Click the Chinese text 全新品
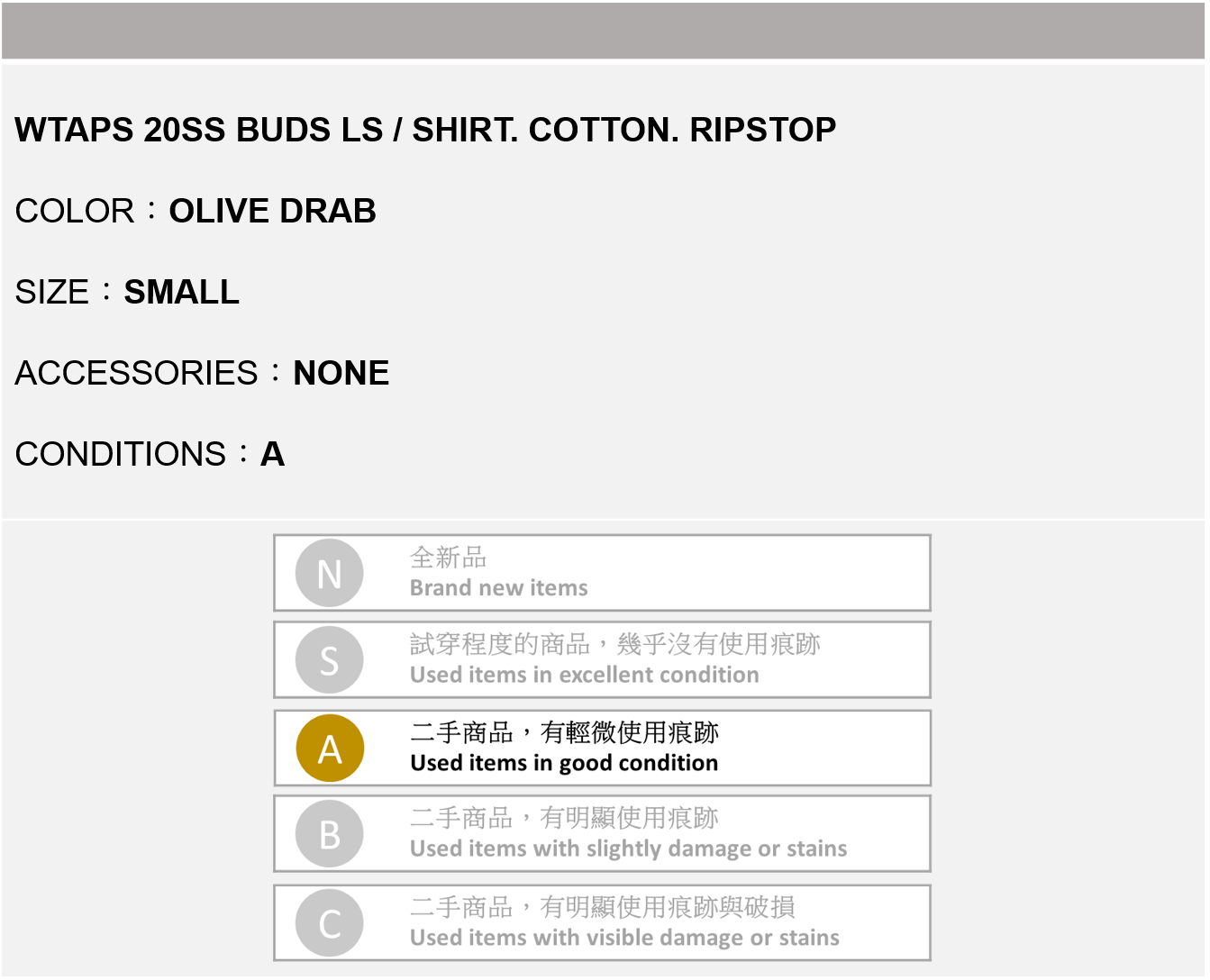 pyautogui.click(x=448, y=558)
